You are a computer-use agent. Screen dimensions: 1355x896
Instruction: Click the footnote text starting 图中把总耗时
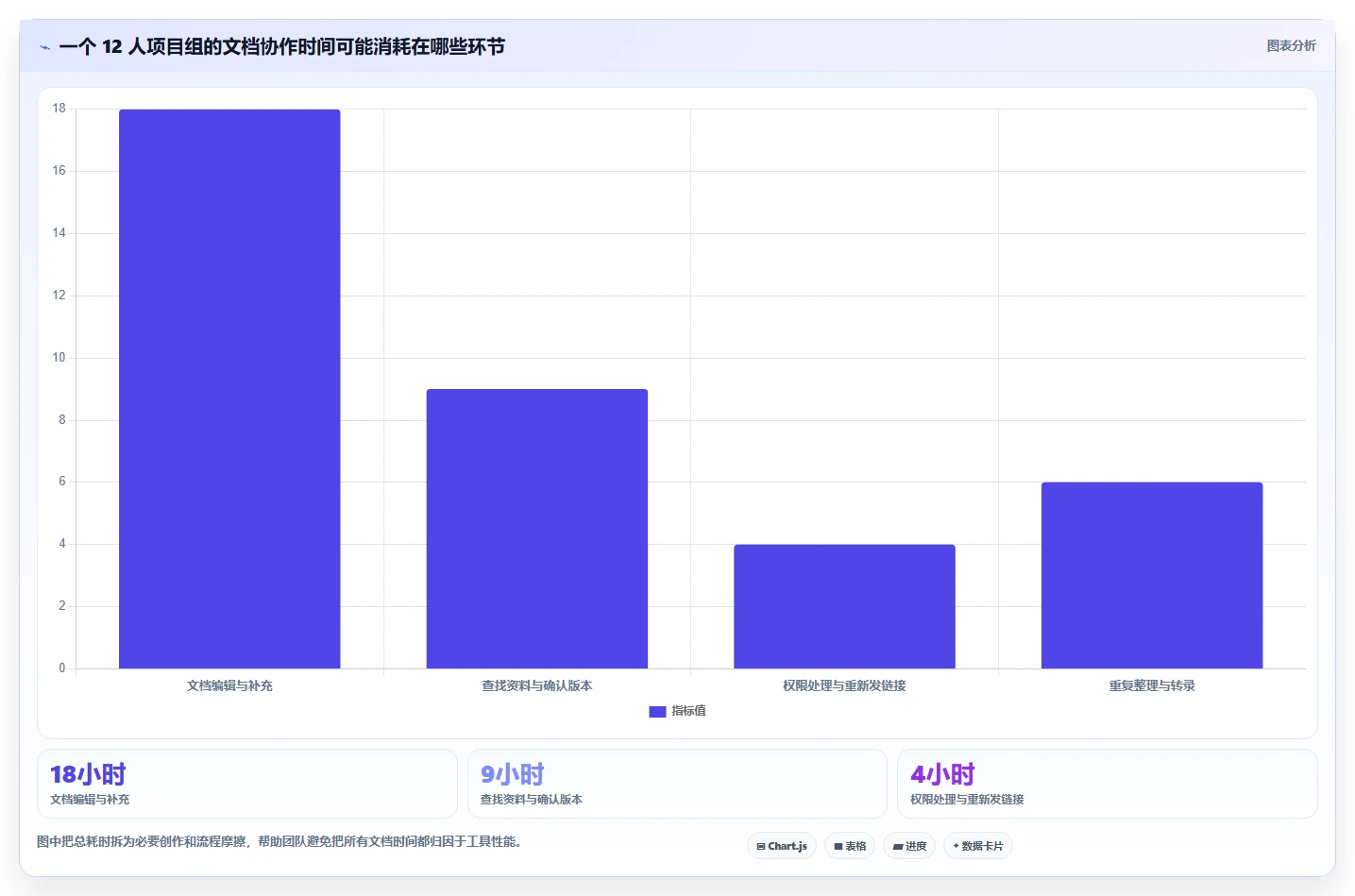(279, 841)
